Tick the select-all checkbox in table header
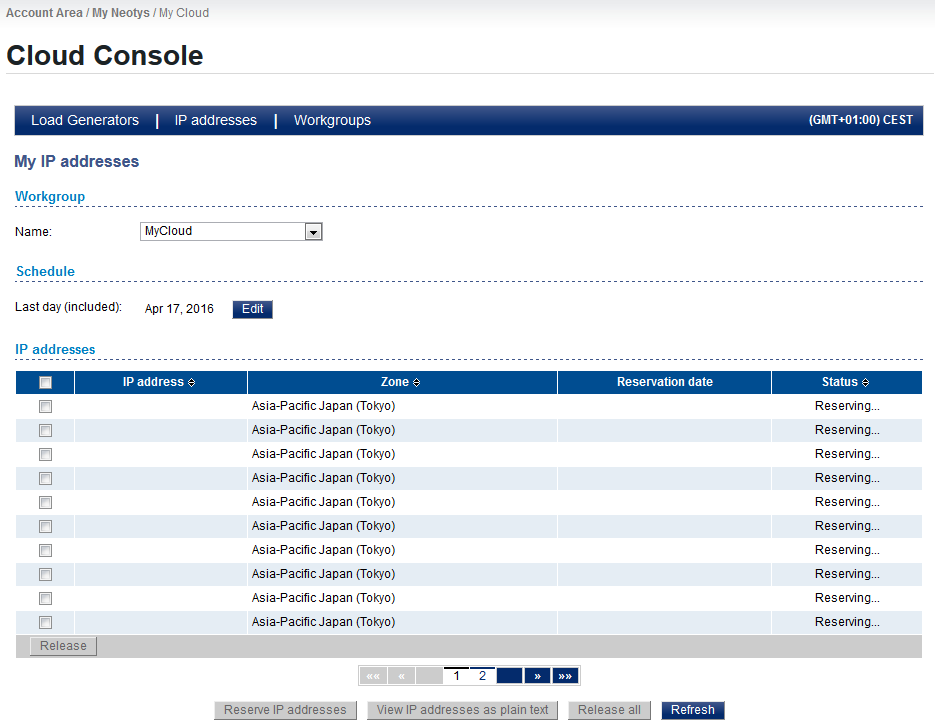Screen dimensions: 935x725 click(x=45, y=383)
